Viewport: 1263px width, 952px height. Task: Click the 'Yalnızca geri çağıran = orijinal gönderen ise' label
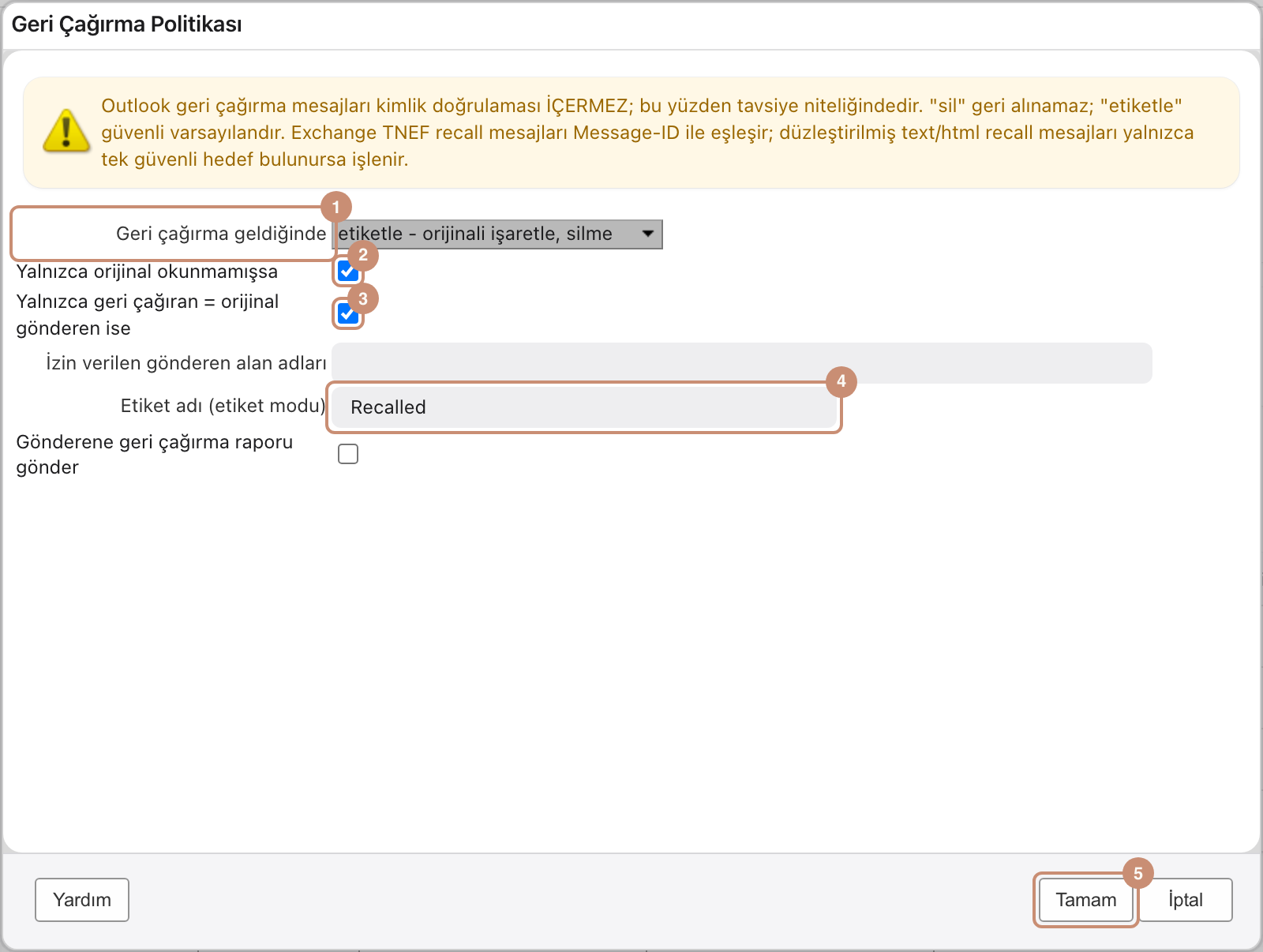click(x=148, y=315)
